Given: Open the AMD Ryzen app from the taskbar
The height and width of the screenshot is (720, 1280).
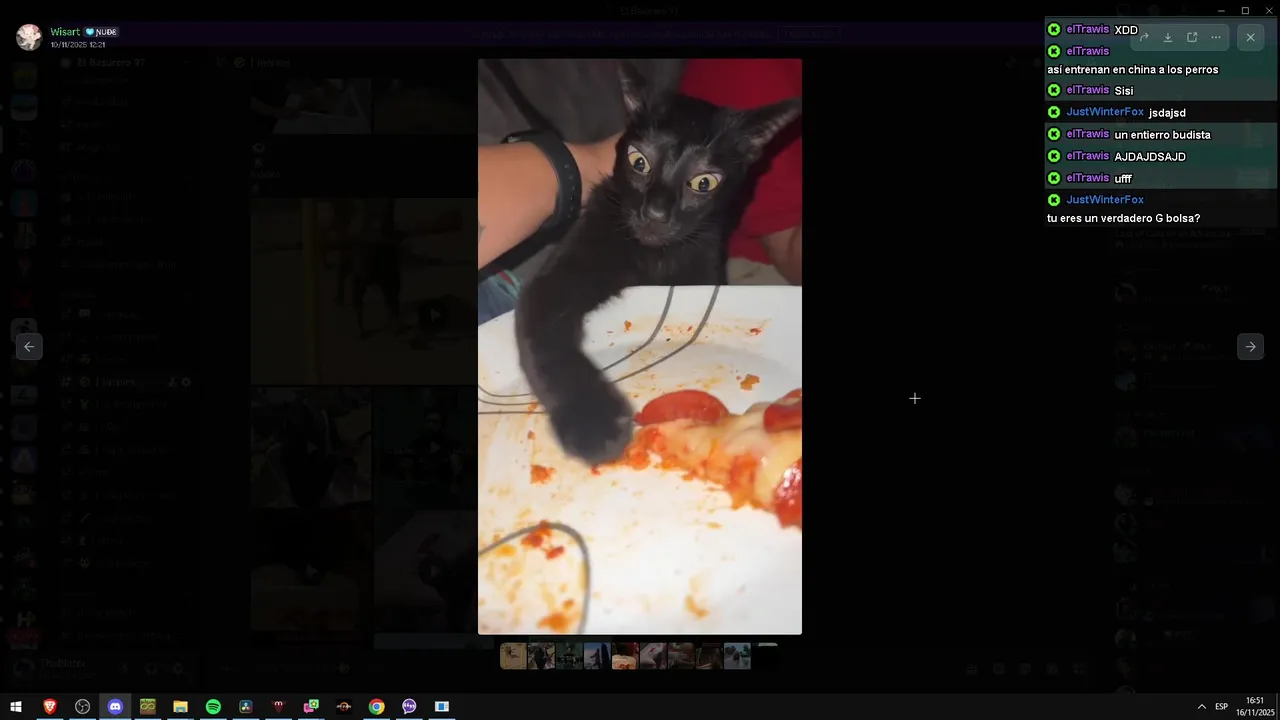Looking at the screenshot, I should 344,707.
